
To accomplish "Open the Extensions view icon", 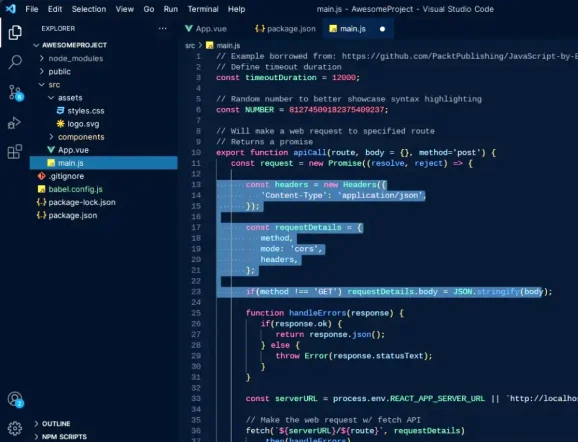I will coord(15,152).
